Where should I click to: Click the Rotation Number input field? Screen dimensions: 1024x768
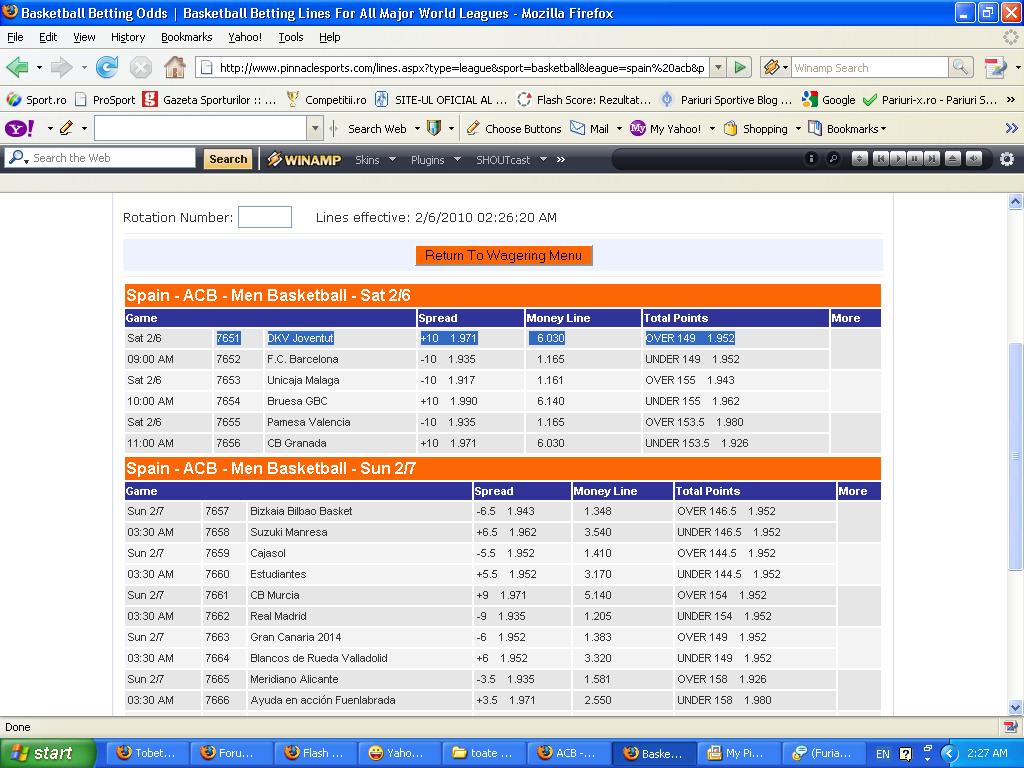(264, 217)
